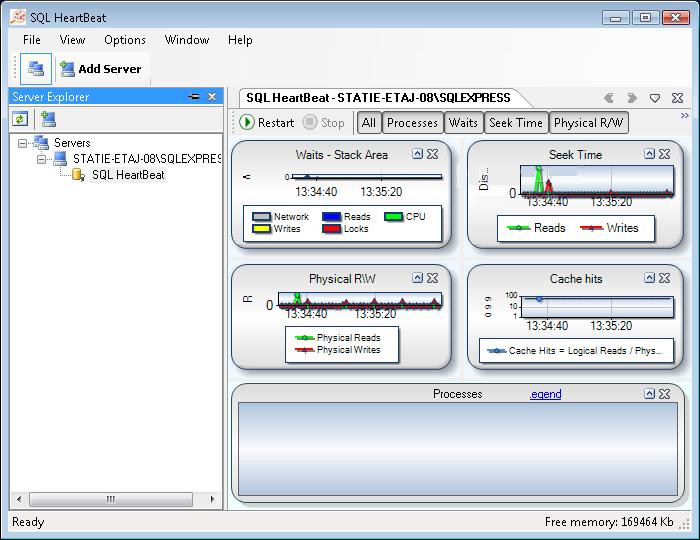Select the Servers root tree item
This screenshot has width=700, height=540.
(72, 143)
